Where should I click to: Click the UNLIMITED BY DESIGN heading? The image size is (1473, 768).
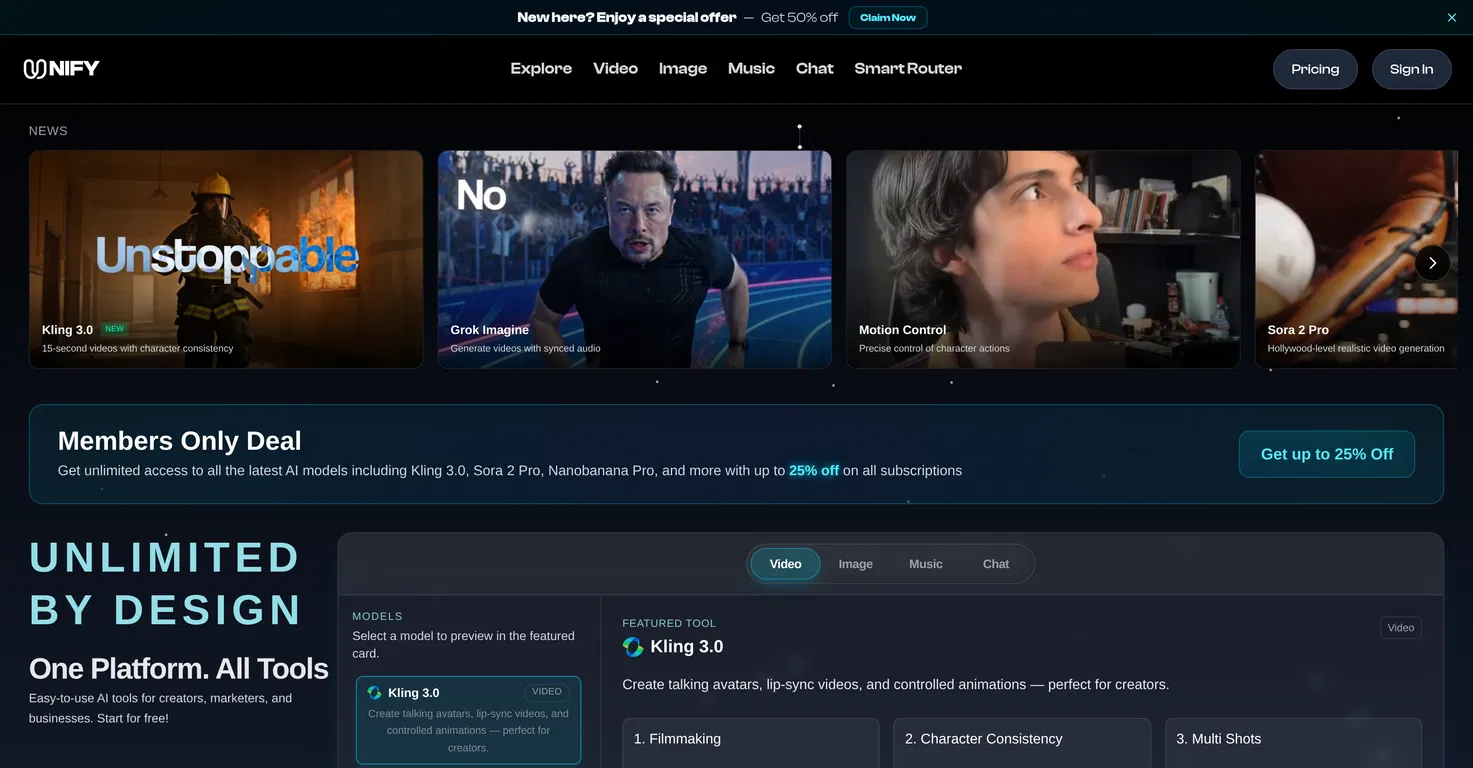pyautogui.click(x=165, y=584)
